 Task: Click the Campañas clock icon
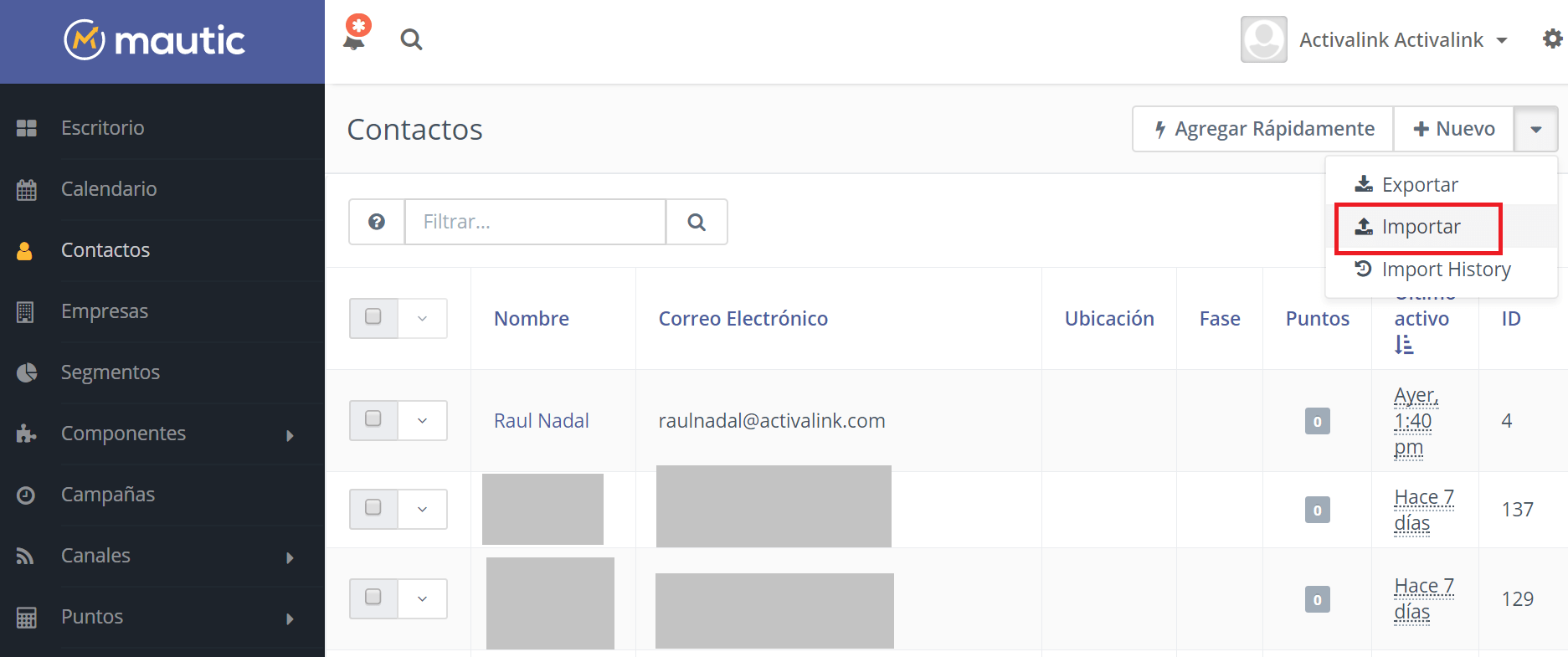click(26, 495)
